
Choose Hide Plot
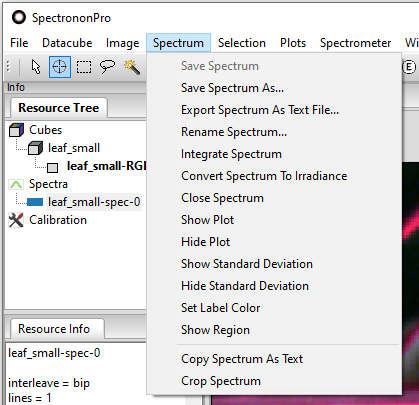pos(274,242)
